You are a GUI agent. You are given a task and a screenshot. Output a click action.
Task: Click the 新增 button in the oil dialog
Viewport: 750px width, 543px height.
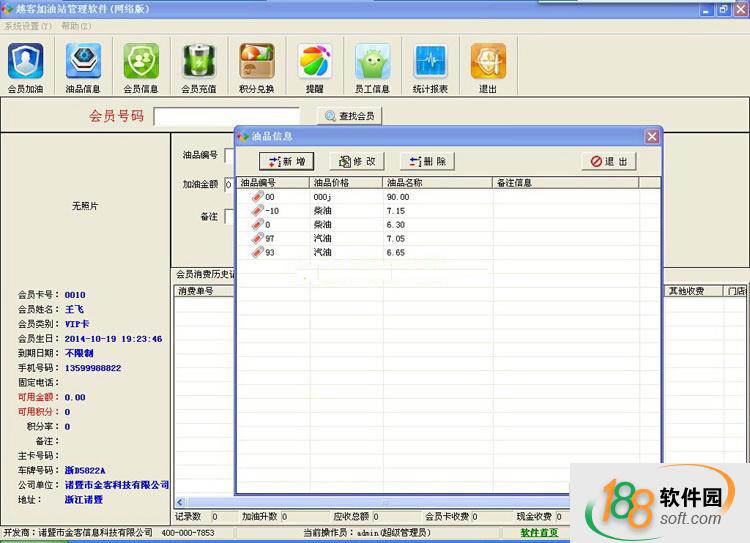click(x=287, y=162)
